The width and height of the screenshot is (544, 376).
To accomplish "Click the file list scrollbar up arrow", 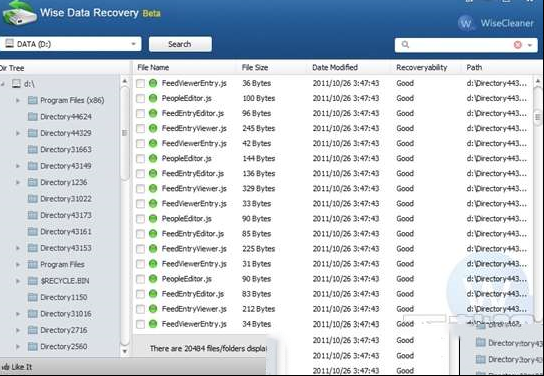I will point(538,82).
